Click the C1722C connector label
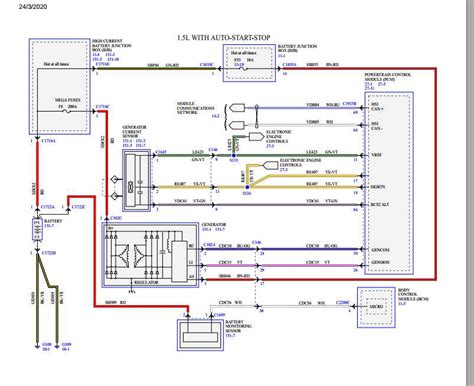This screenshot has width=474, height=386. click(x=78, y=207)
